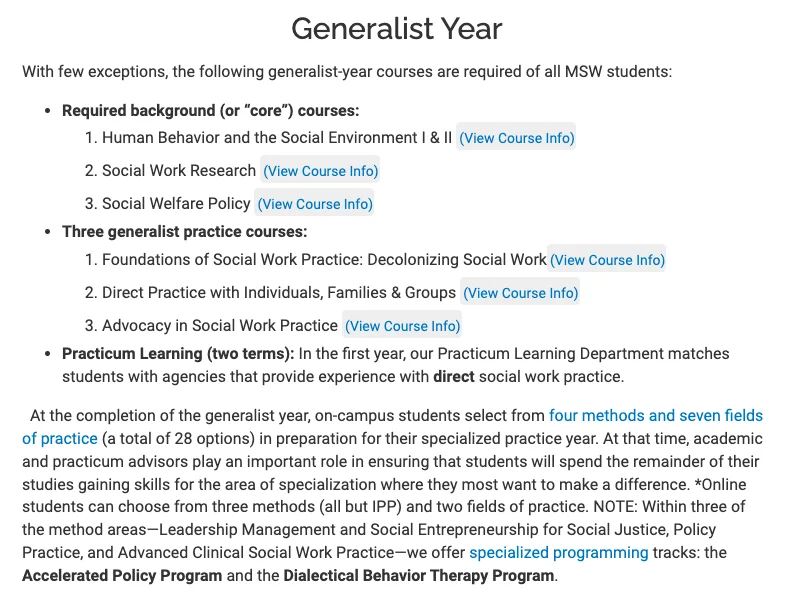View Course Info for Advocacy in Social Work

point(402,326)
